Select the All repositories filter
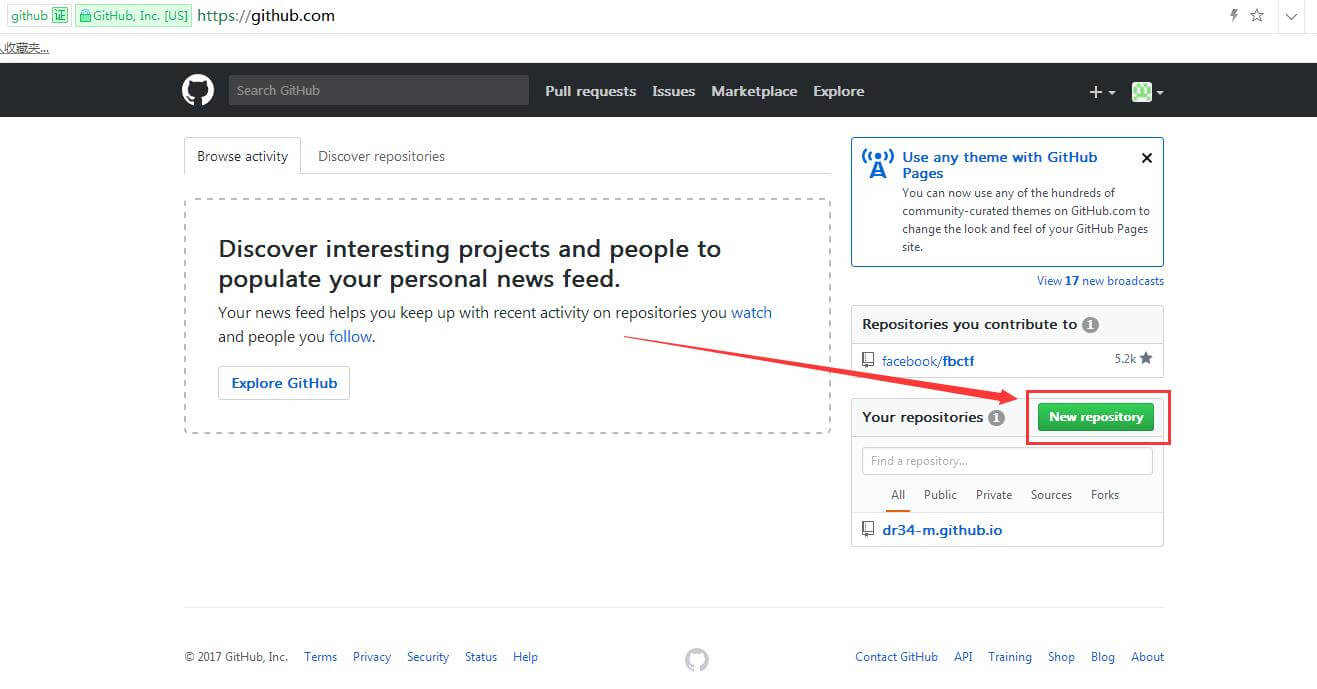1317x689 pixels. tap(898, 495)
